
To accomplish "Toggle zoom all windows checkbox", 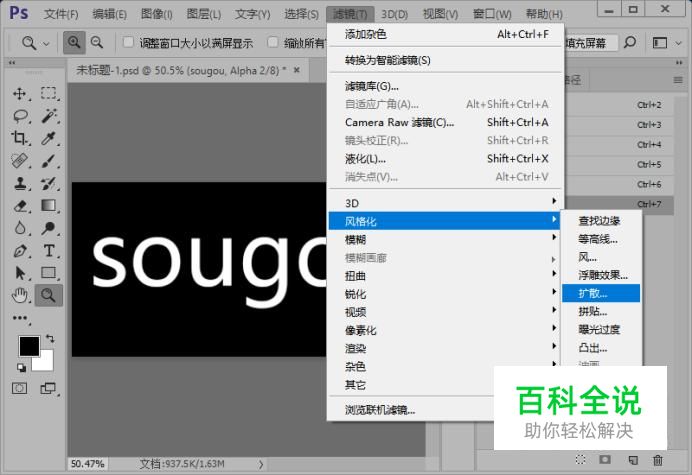I will (273, 42).
